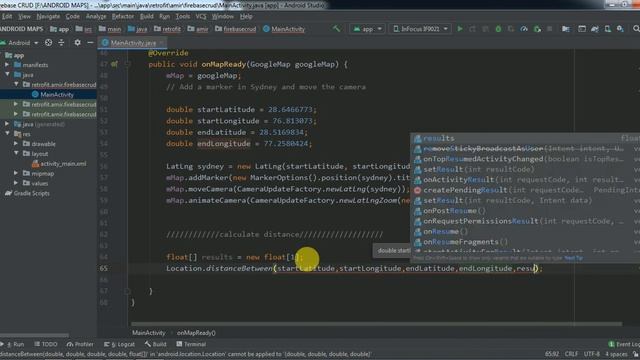The height and width of the screenshot is (360, 640).
Task: Open the SDK Manager icon
Action: (620, 29)
